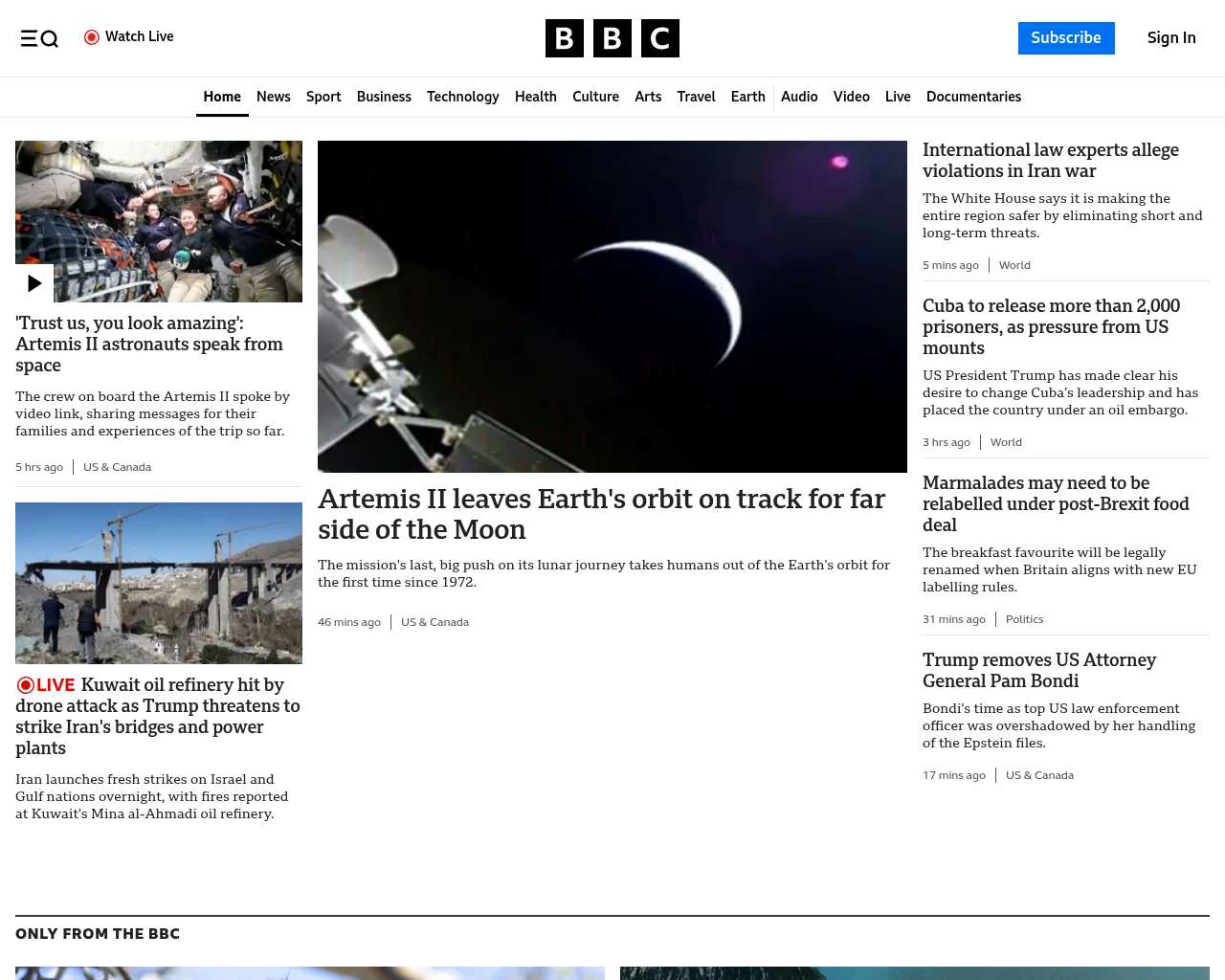Navigate to the Earth section
1225x980 pixels.
point(747,97)
